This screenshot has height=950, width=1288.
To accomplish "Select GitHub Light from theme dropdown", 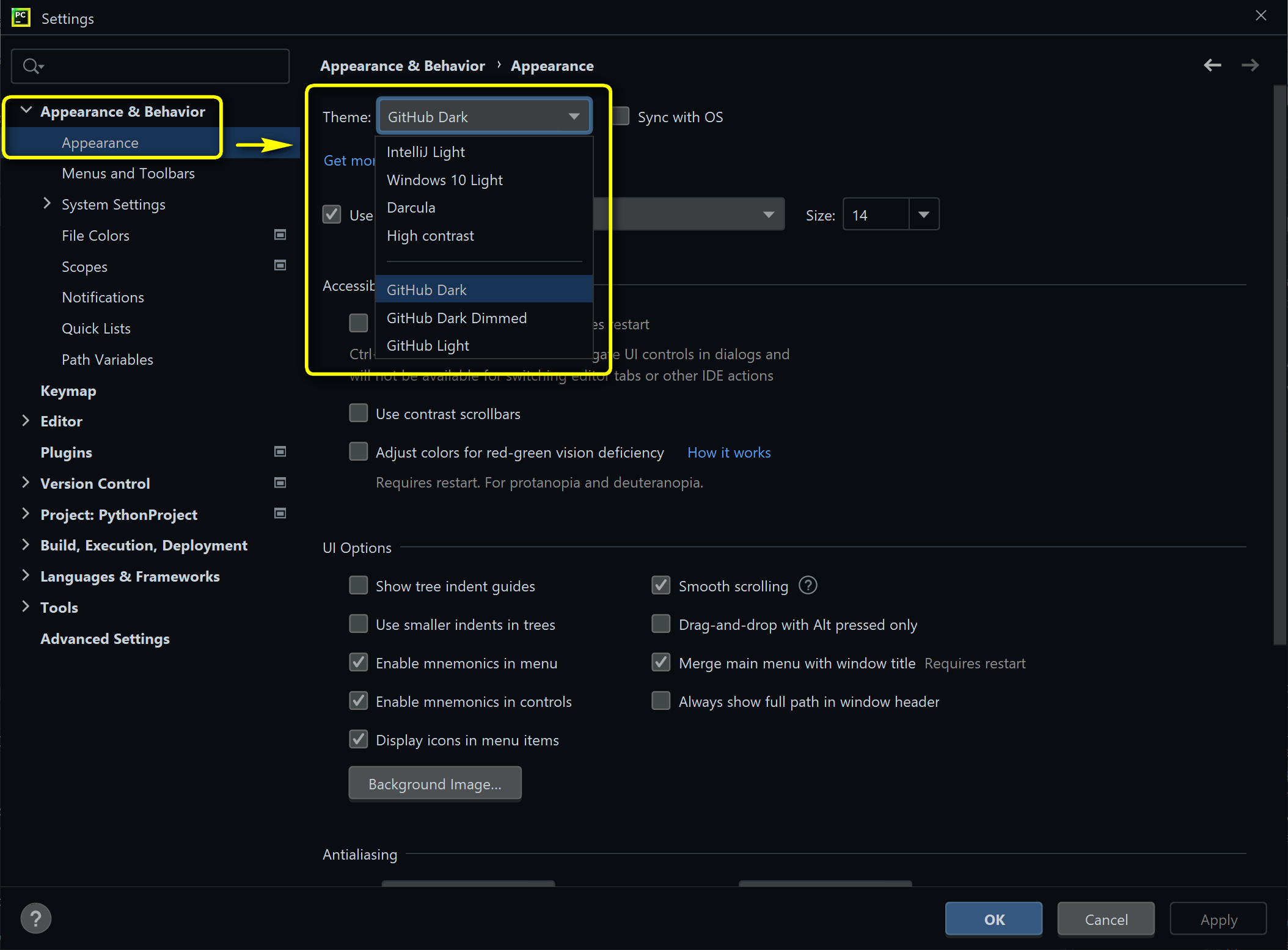I will point(428,346).
